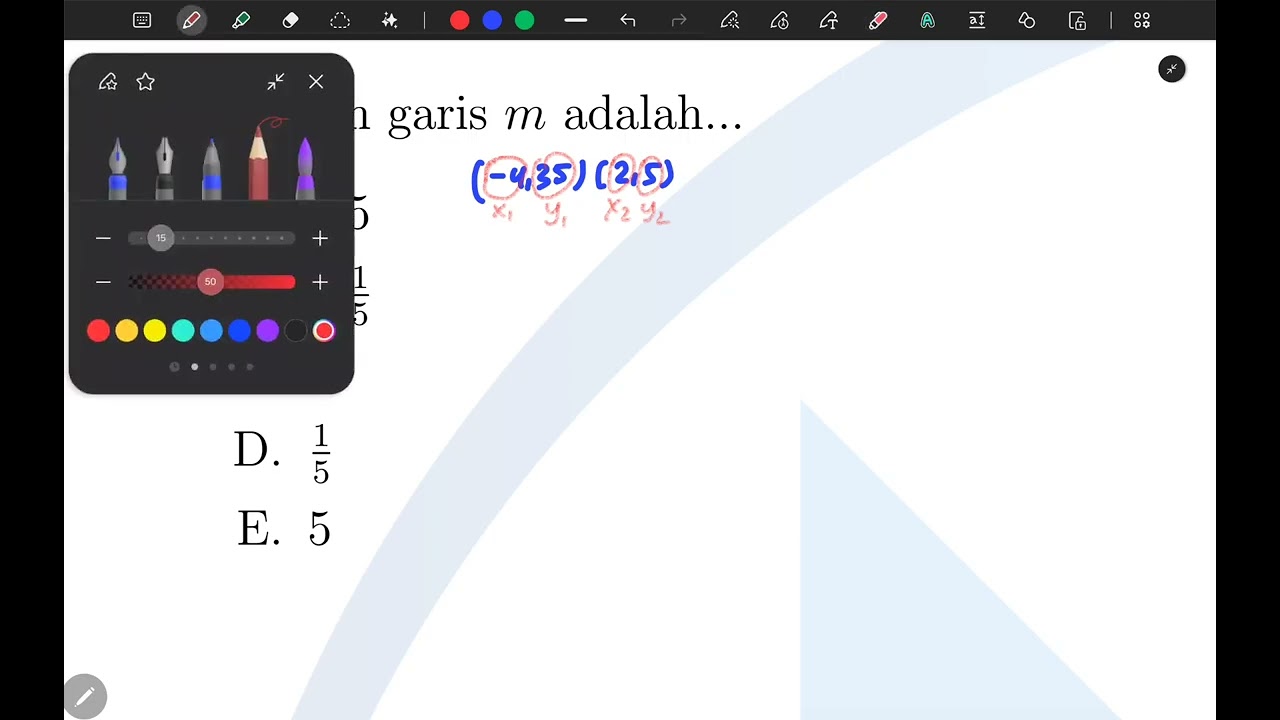Screen dimensions: 1280x720
Task: Open the shapes tool
Action: tap(1027, 20)
